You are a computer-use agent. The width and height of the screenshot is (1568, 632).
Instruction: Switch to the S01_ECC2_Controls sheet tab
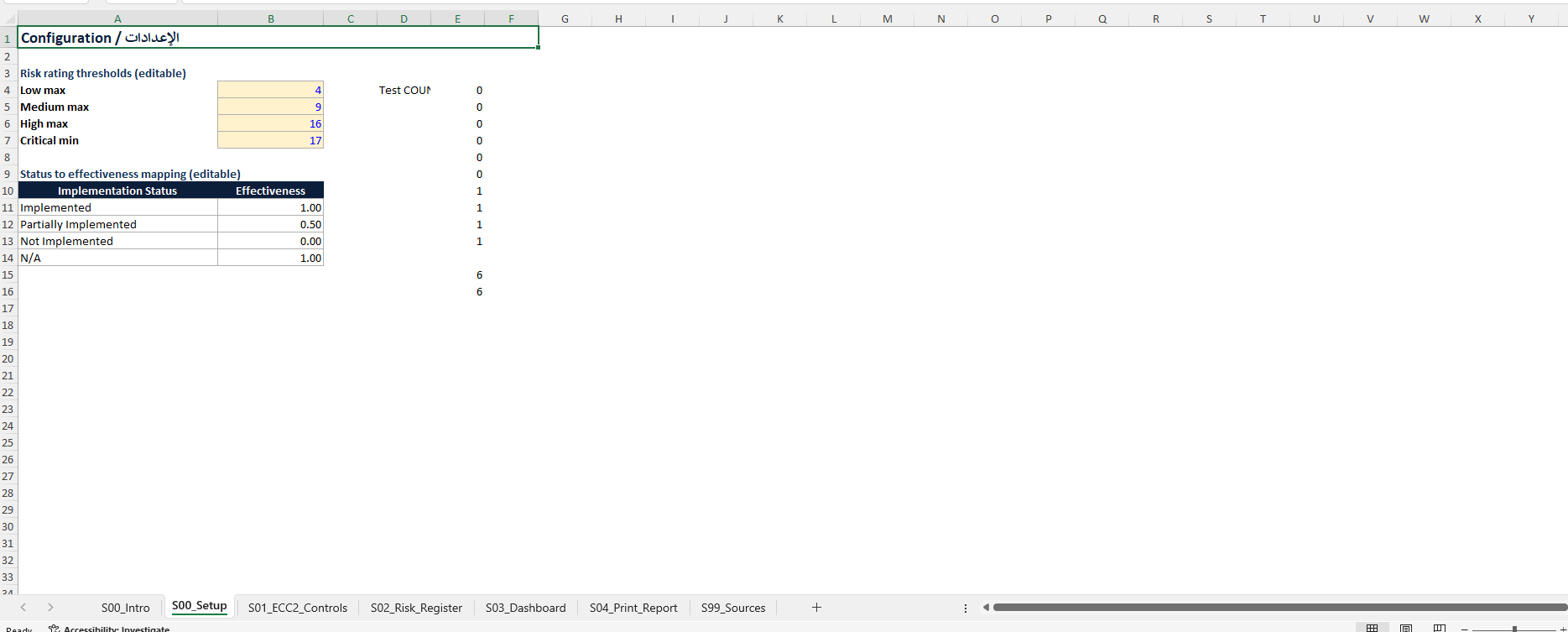click(x=297, y=608)
